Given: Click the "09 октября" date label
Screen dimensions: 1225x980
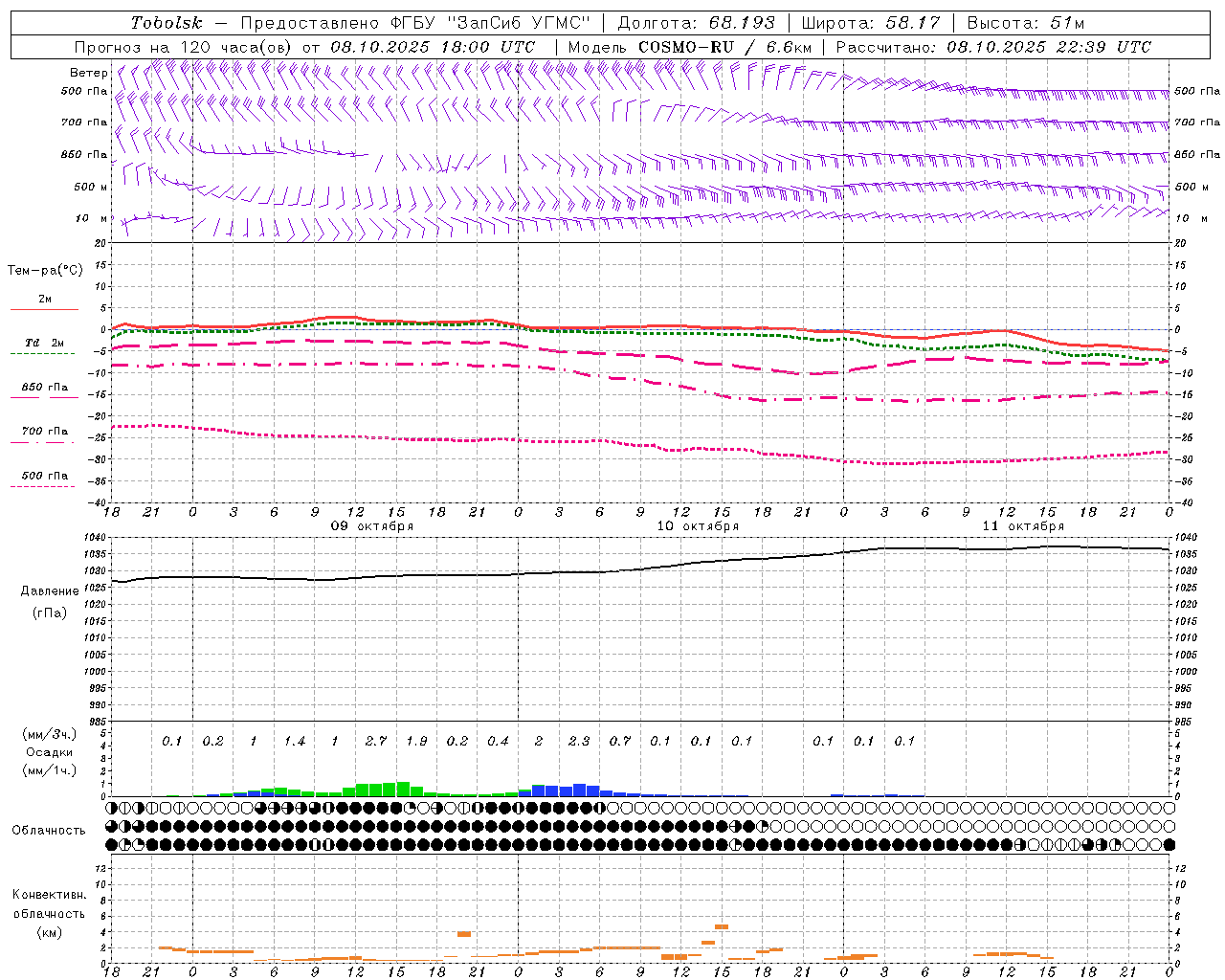Looking at the screenshot, I should coord(372,526).
